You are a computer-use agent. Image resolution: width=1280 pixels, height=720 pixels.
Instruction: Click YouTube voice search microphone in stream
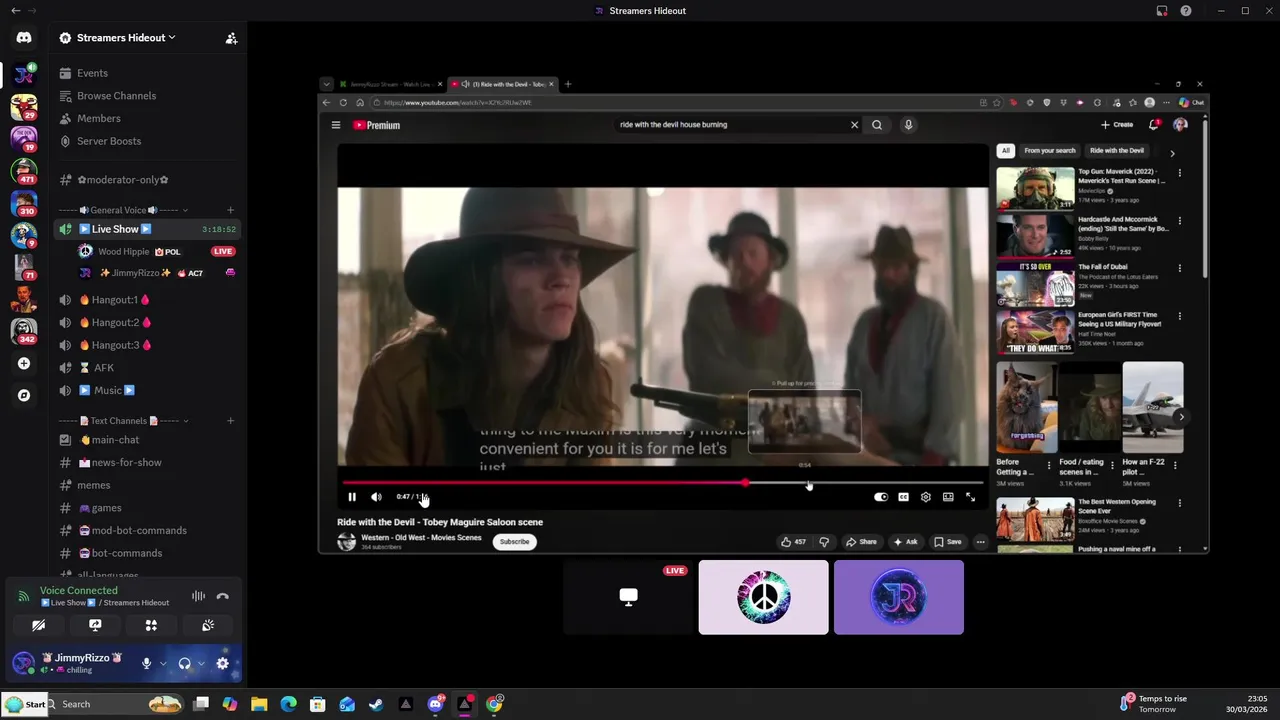[908, 125]
